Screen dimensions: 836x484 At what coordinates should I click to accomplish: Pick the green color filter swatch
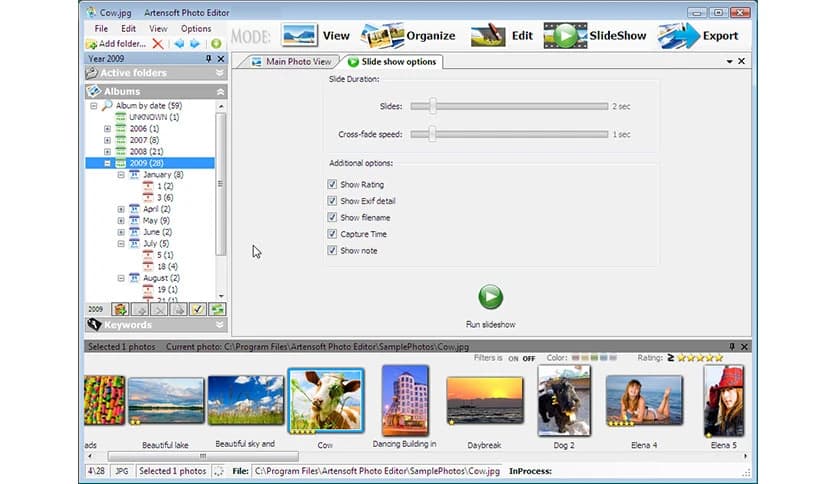(594, 358)
